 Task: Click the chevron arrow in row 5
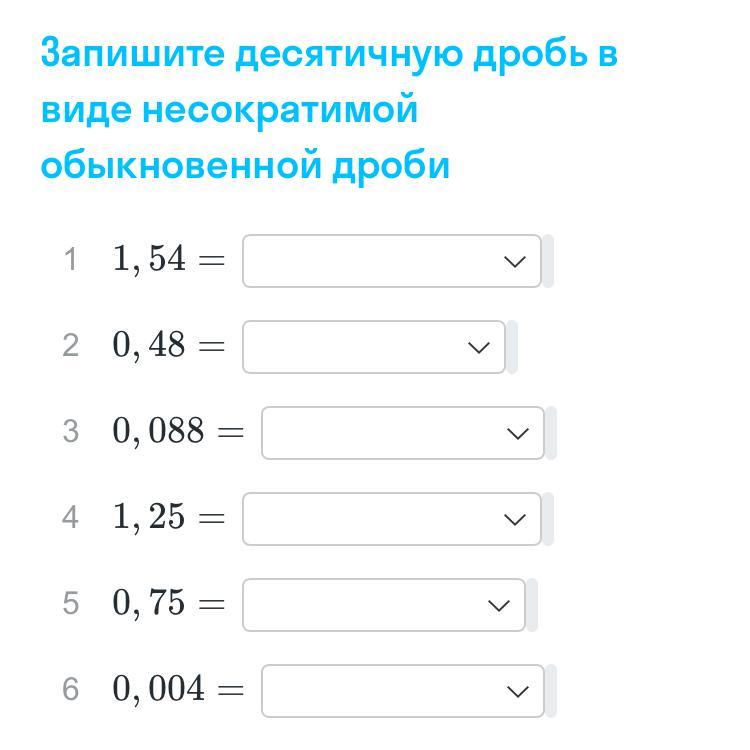pos(498,606)
